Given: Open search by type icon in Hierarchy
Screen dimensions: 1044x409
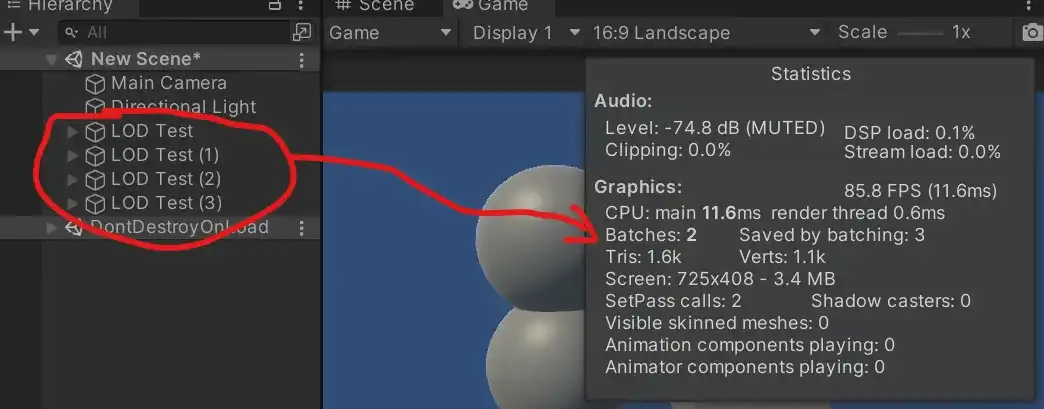Looking at the screenshot, I should (301, 32).
